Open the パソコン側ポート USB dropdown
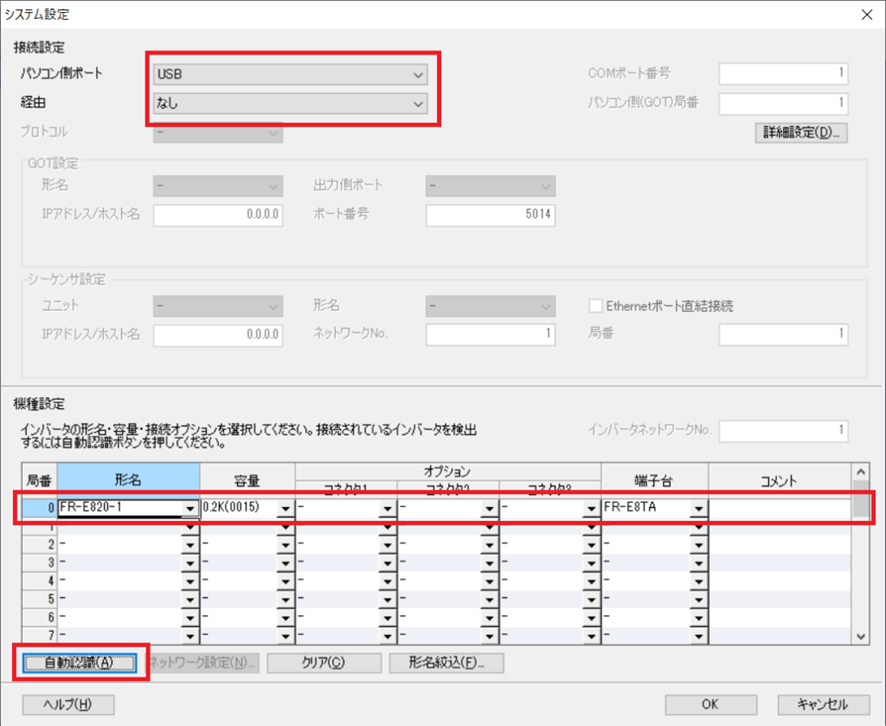886x726 pixels. point(290,74)
